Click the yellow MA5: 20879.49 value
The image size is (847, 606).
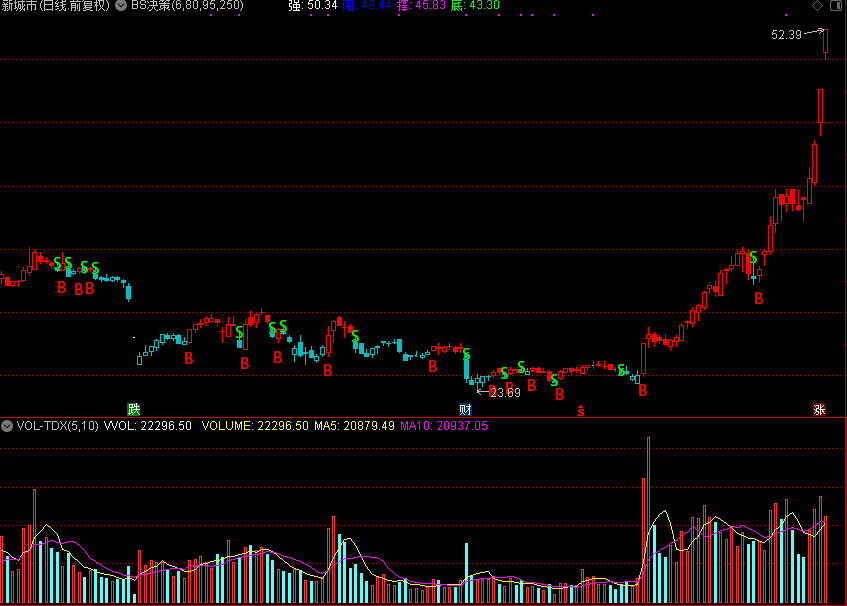coord(354,426)
